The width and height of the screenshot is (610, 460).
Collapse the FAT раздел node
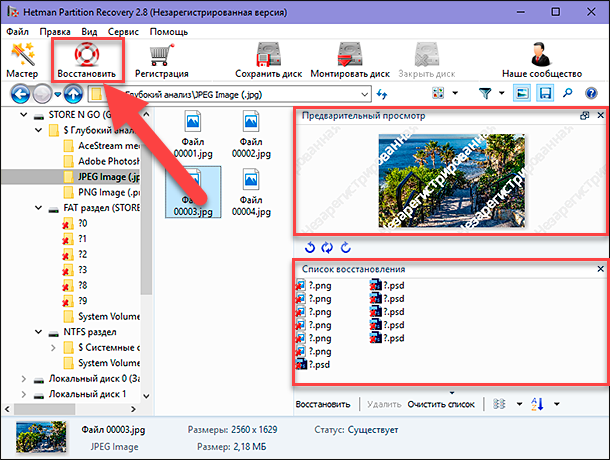(x=39, y=208)
